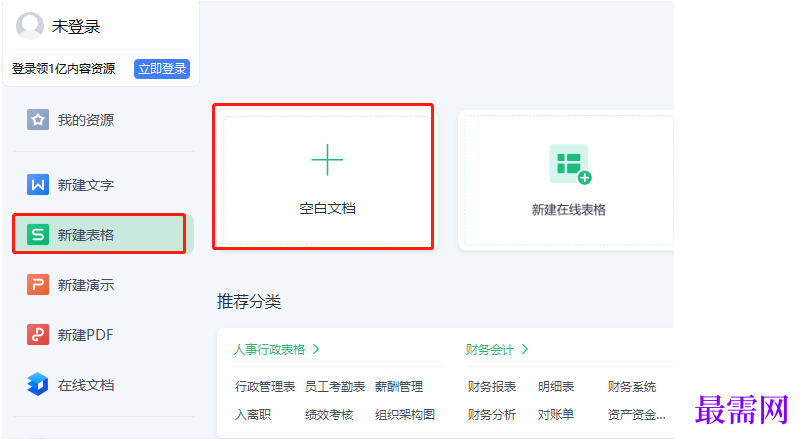Click the green S 新建表格 icon
Viewport: 807px width, 441px height.
click(38, 235)
